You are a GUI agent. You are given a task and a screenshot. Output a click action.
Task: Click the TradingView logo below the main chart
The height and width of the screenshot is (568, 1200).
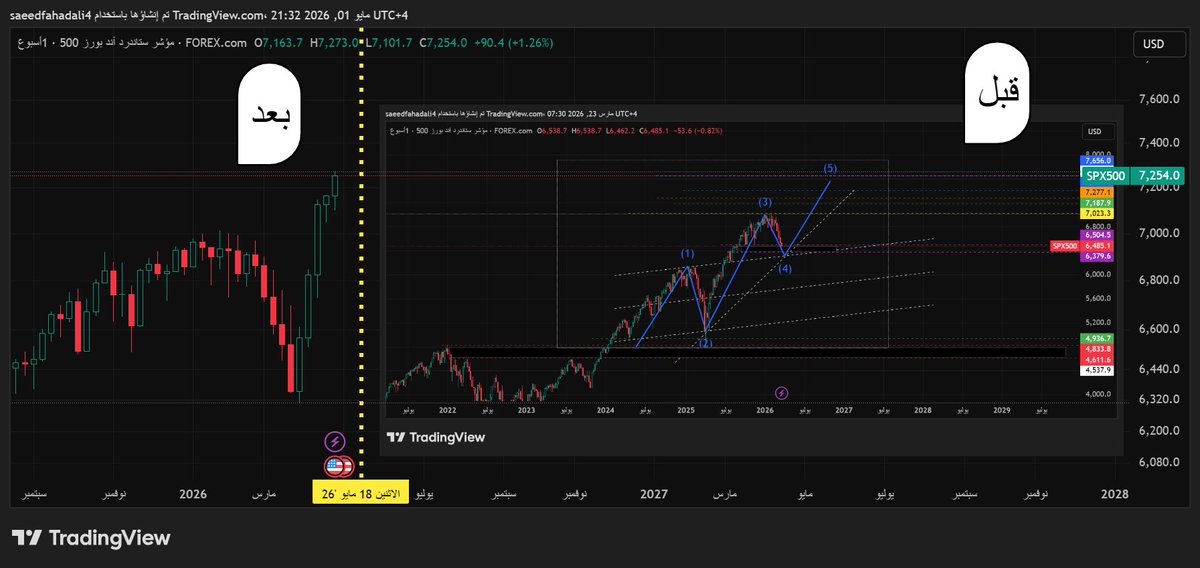91,538
